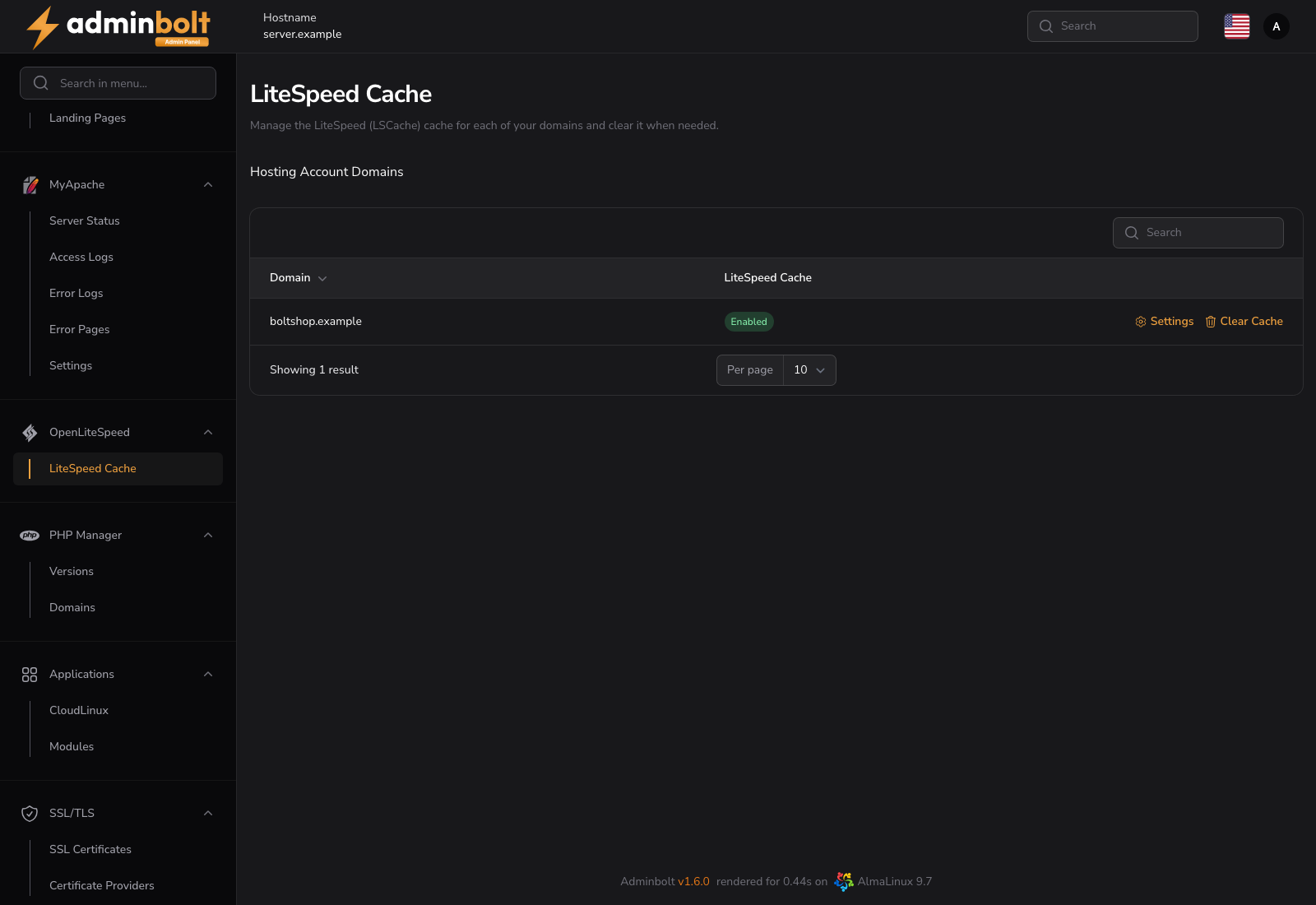Collapse the OpenLiteSpeed menu section
The height and width of the screenshot is (905, 1316).
[x=208, y=433]
